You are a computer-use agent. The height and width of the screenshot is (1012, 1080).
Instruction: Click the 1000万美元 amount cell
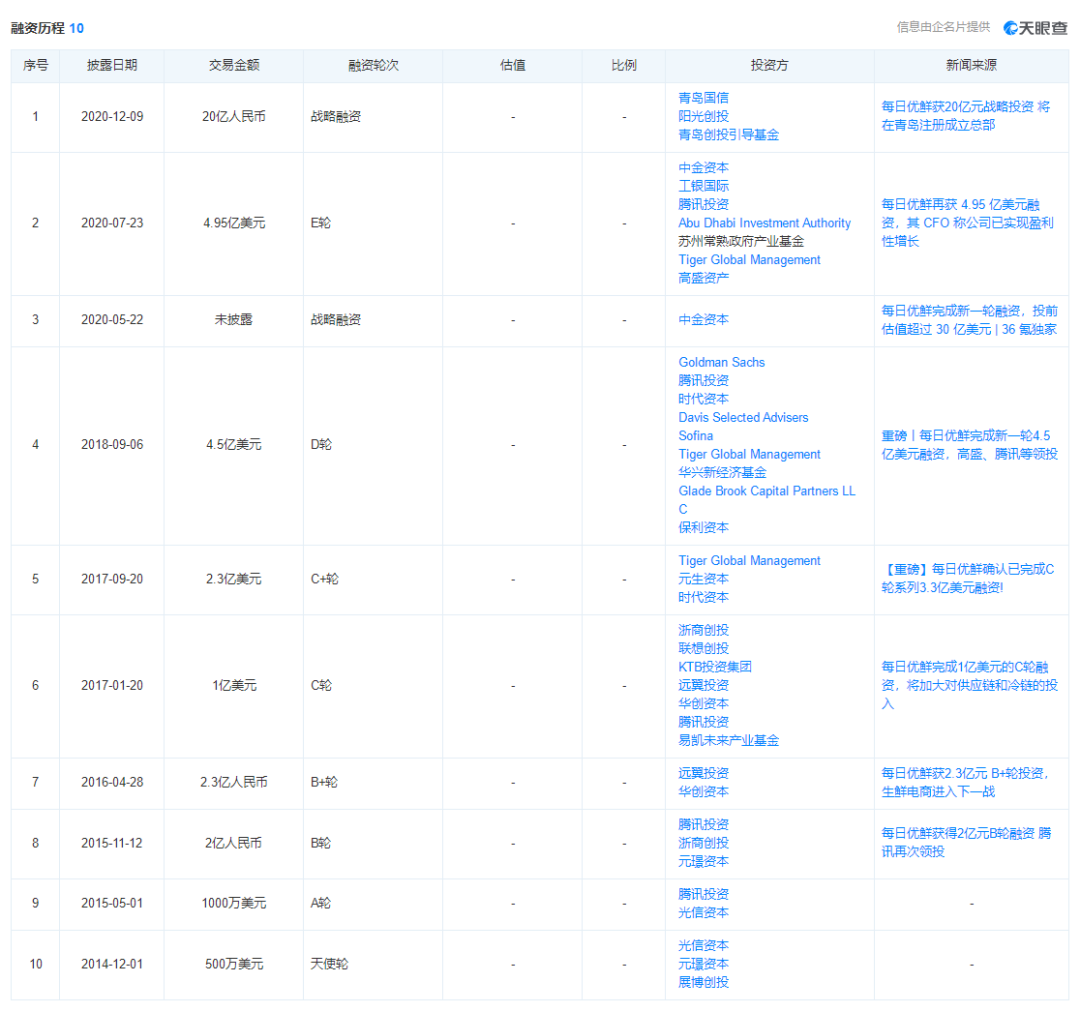tap(234, 903)
